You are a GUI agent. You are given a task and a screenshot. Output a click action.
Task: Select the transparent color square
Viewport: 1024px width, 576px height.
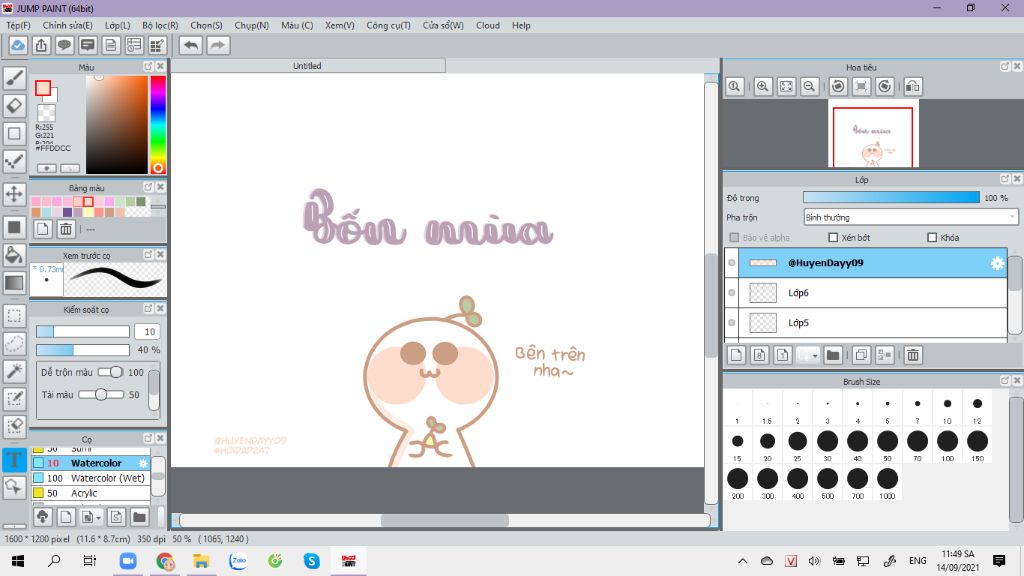pyautogui.click(x=46, y=114)
